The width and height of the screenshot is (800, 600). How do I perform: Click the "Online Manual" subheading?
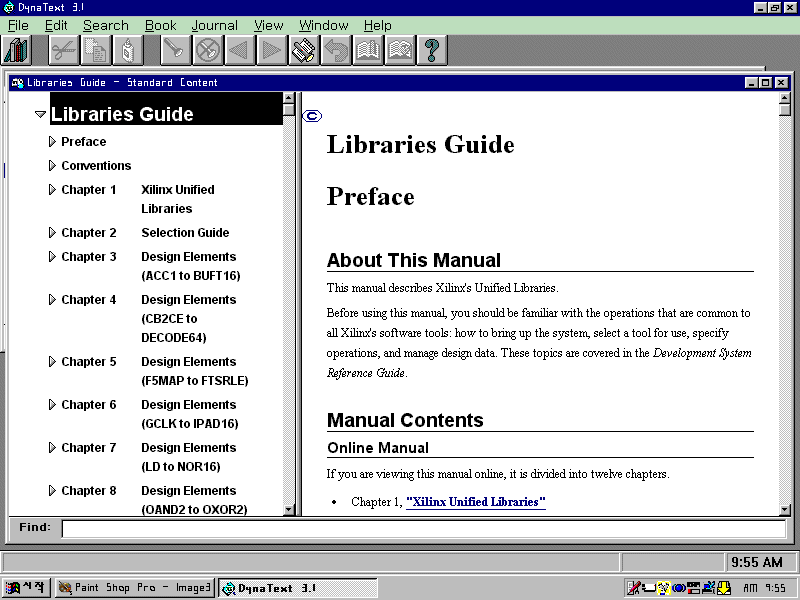point(378,448)
